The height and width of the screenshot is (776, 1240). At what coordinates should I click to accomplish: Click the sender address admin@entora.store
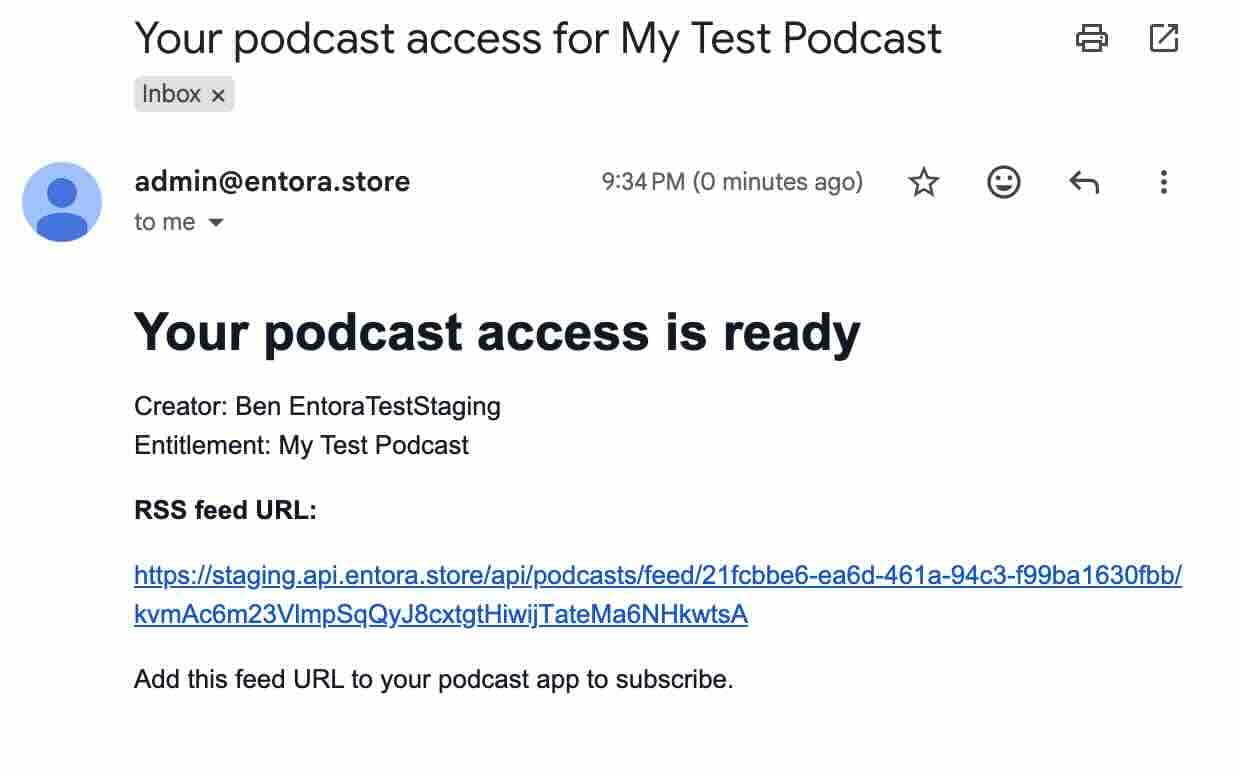pyautogui.click(x=272, y=182)
